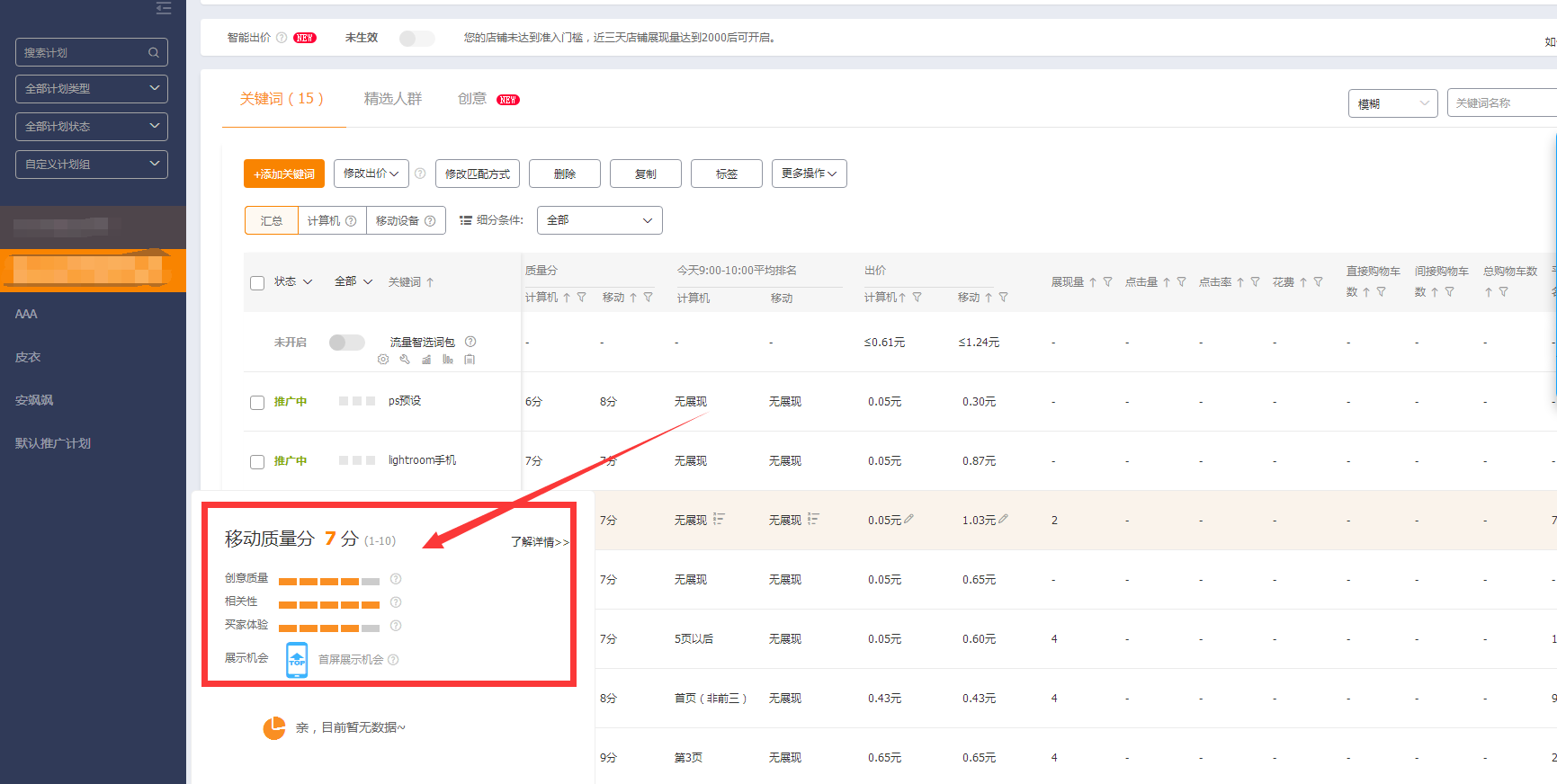Click the help icon next to 首屏展示机会
Screen dimensions: 1557x784
tap(393, 660)
